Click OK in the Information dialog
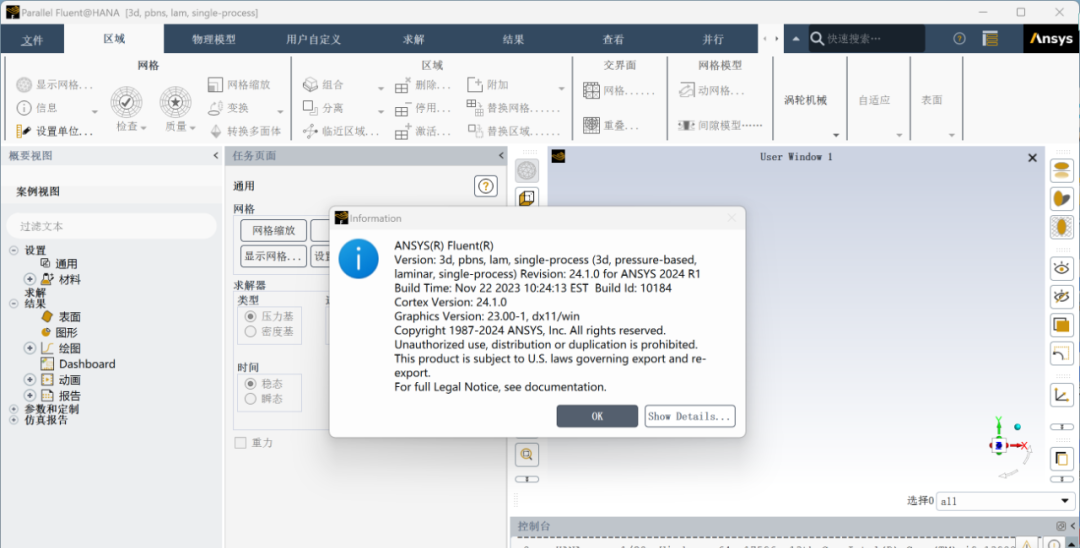1080x548 pixels. 597,416
